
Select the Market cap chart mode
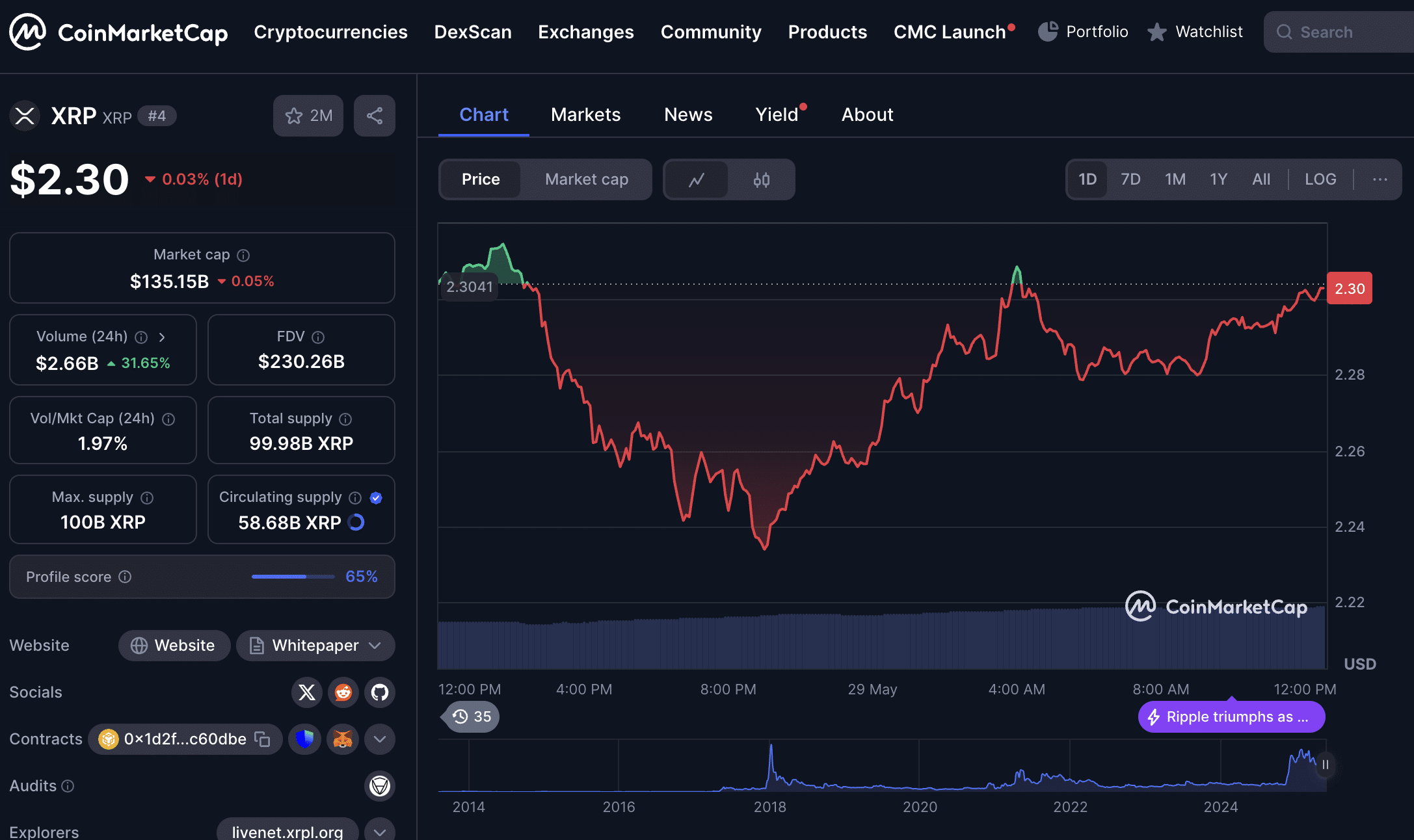pos(587,179)
